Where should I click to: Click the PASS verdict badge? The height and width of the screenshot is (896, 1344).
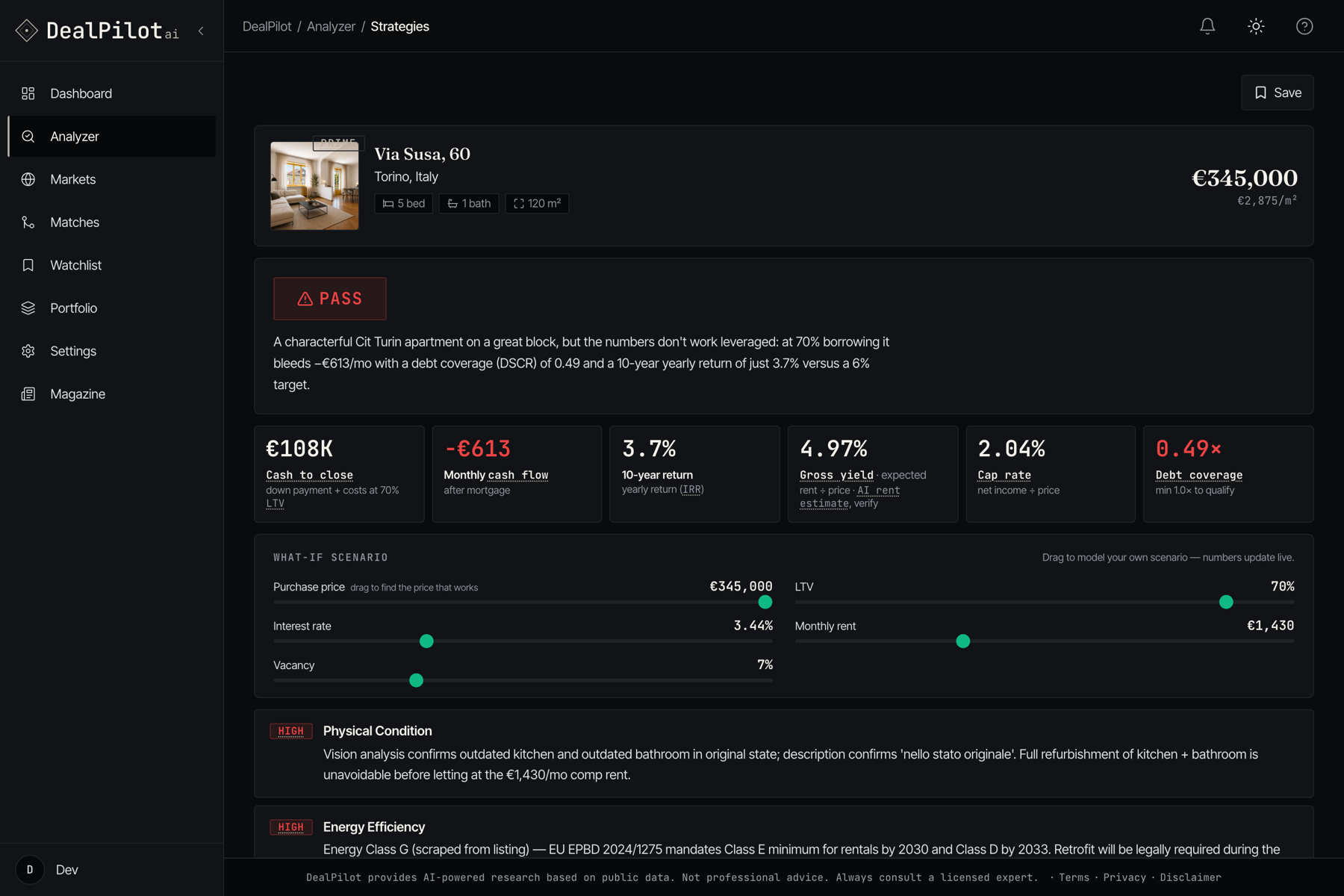(330, 299)
